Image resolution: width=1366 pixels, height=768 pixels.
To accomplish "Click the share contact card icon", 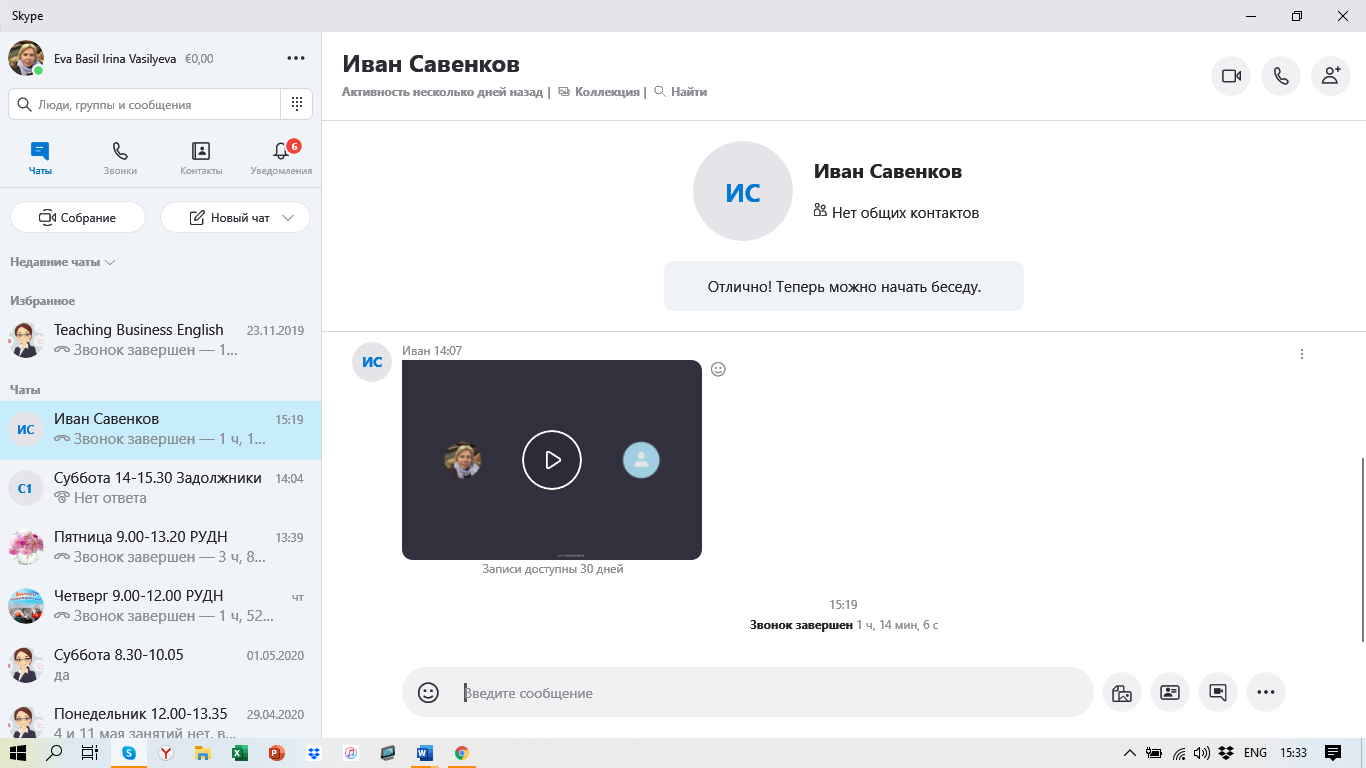I will point(1170,692).
